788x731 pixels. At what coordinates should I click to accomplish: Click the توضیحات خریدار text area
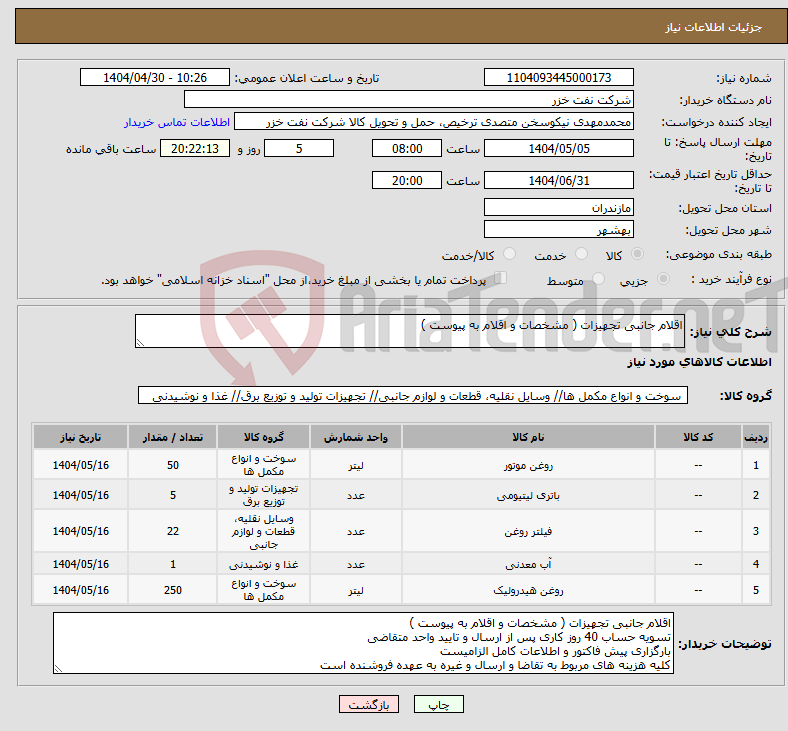coord(363,643)
